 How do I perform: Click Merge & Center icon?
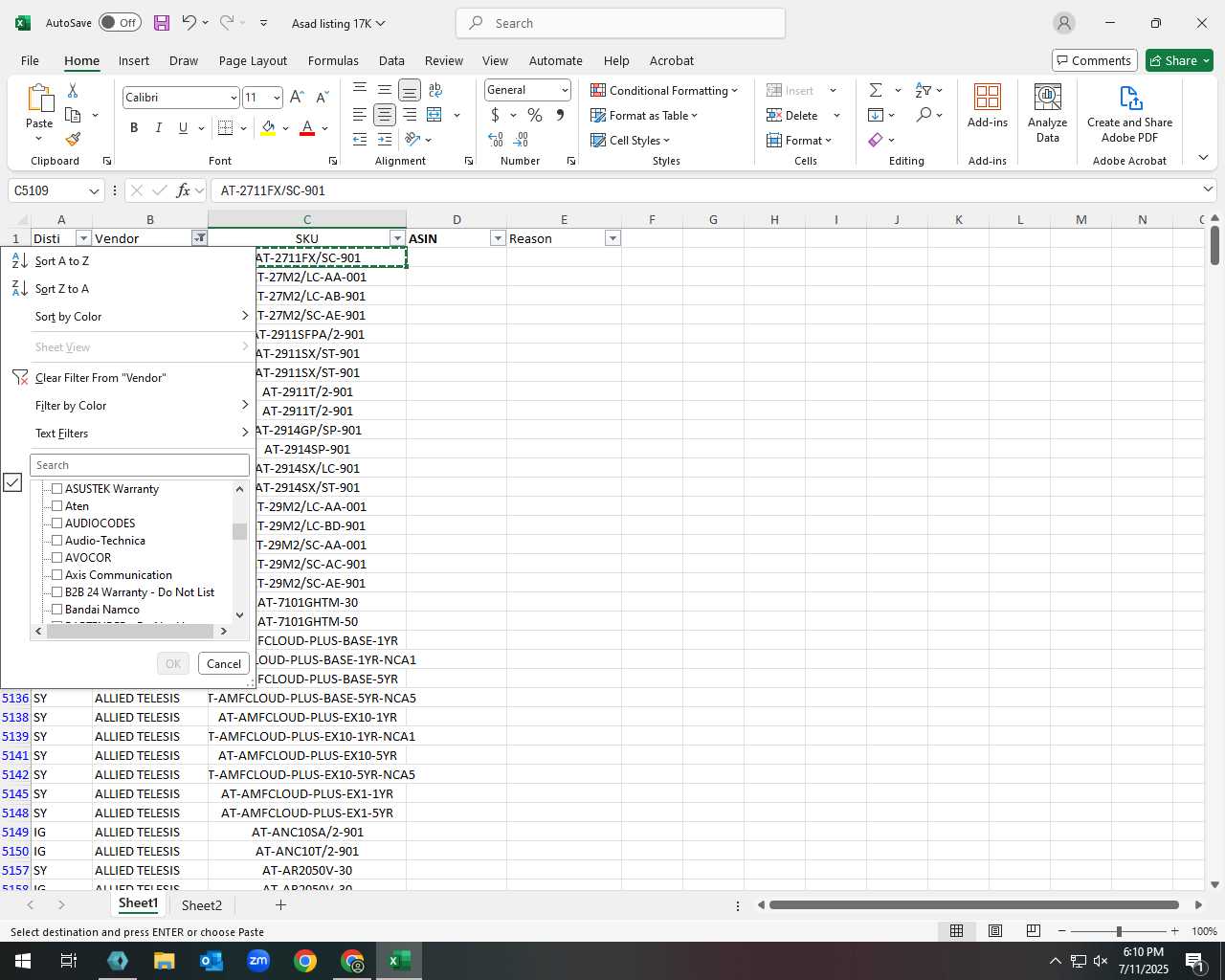434,115
